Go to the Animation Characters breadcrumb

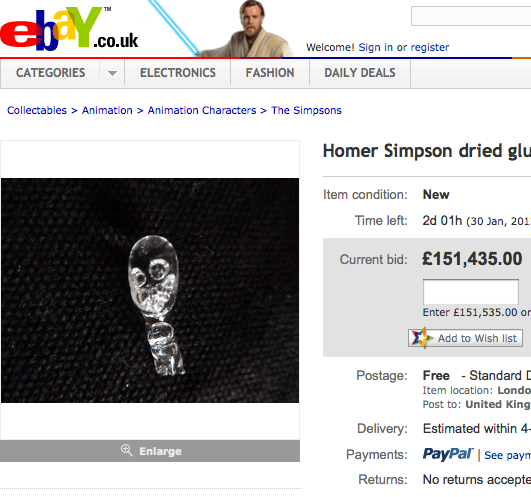click(x=202, y=110)
